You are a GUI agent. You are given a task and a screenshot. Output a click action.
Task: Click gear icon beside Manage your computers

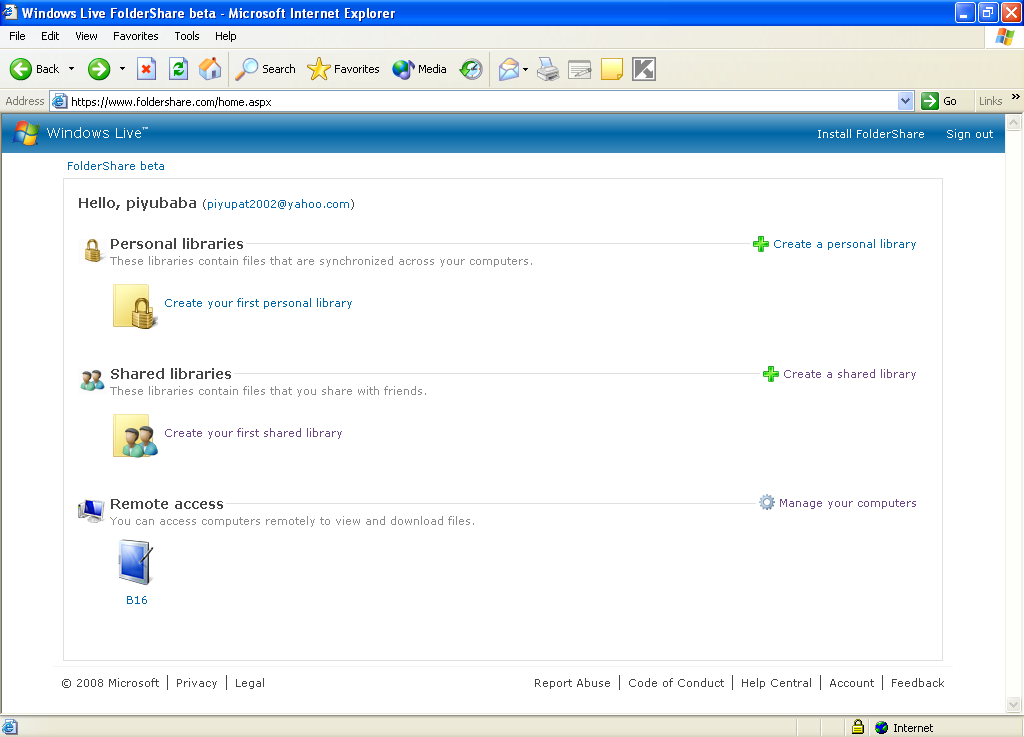(767, 503)
